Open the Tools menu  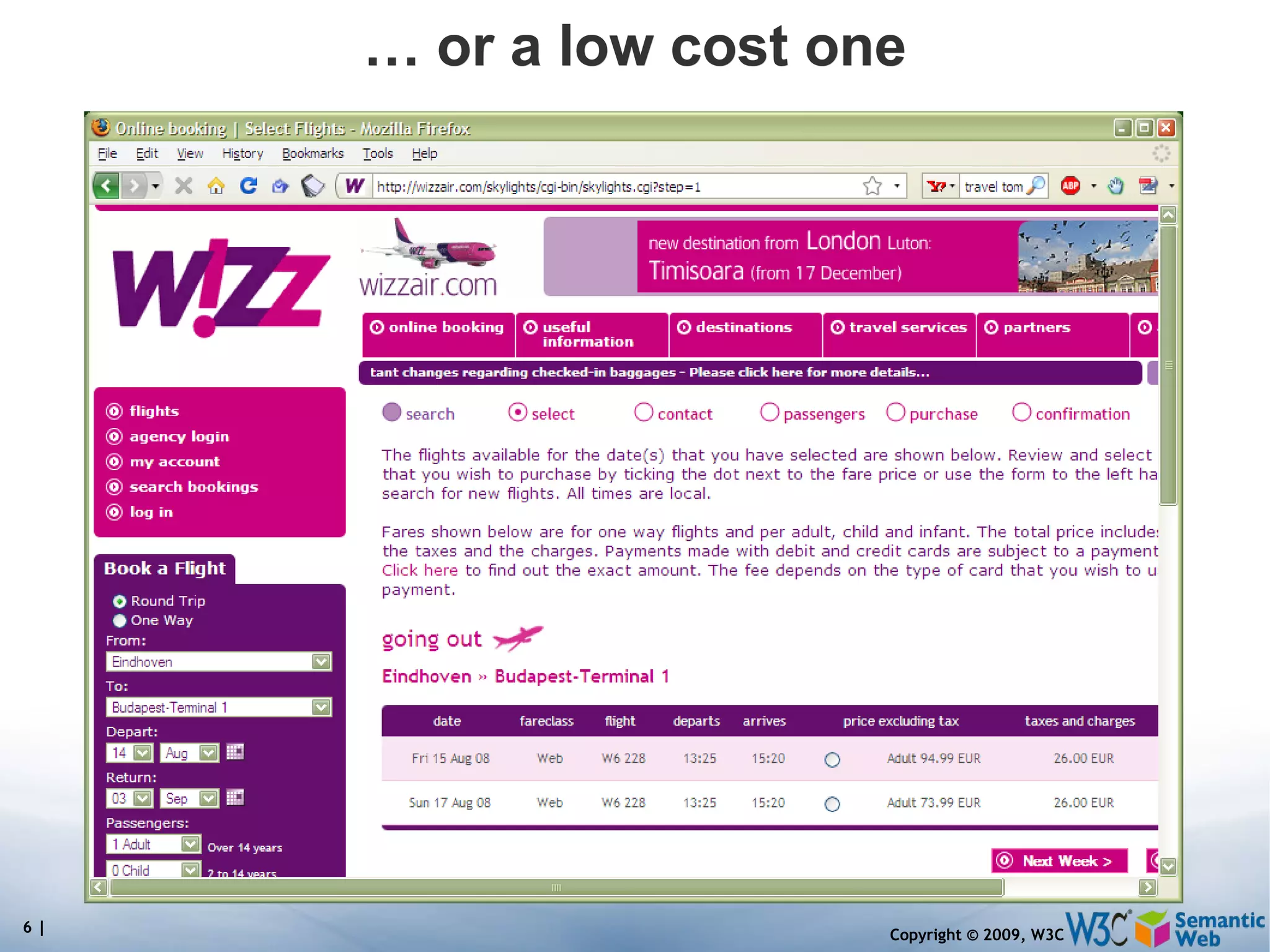[x=378, y=153]
